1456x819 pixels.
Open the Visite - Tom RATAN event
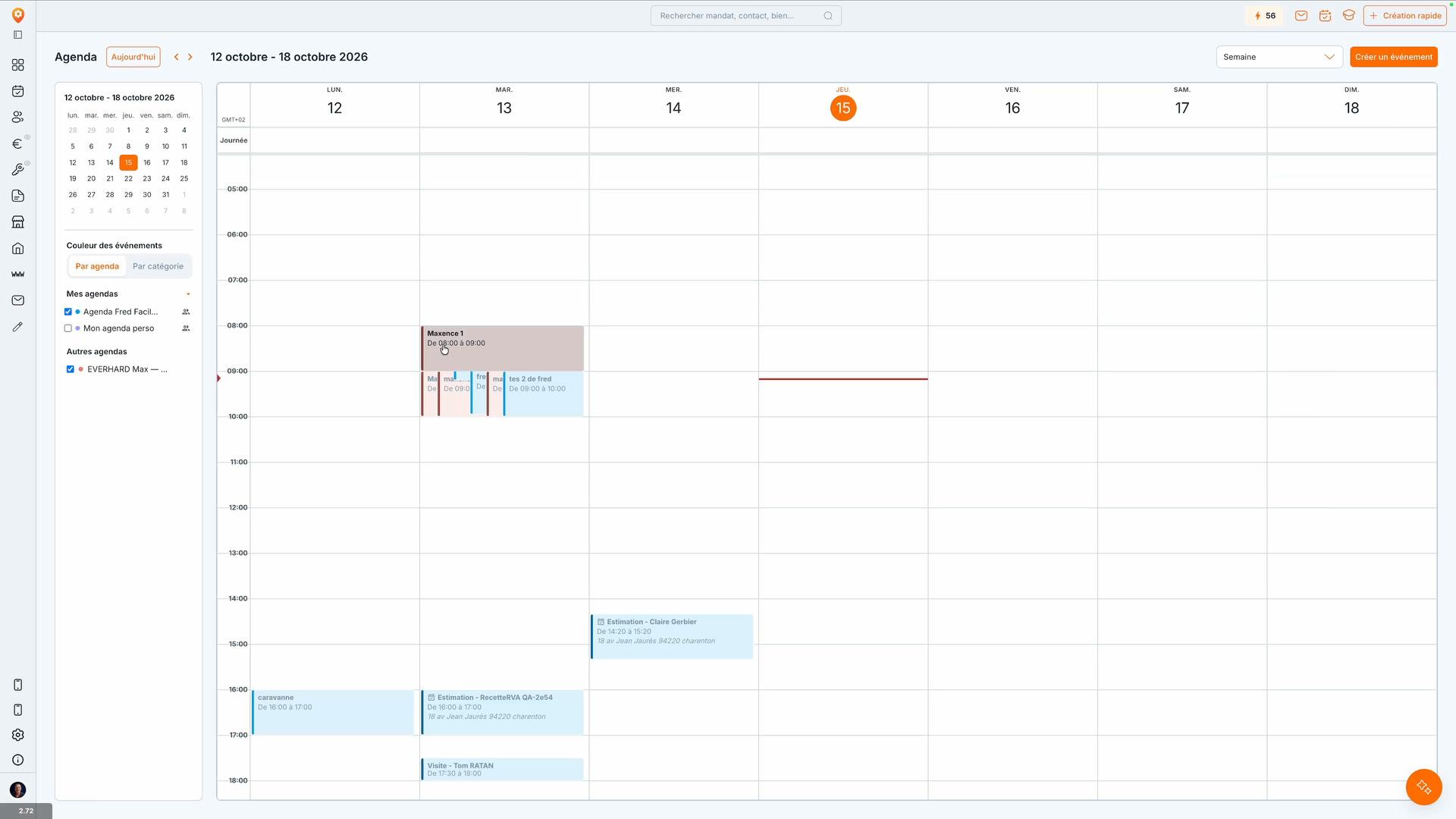point(502,769)
